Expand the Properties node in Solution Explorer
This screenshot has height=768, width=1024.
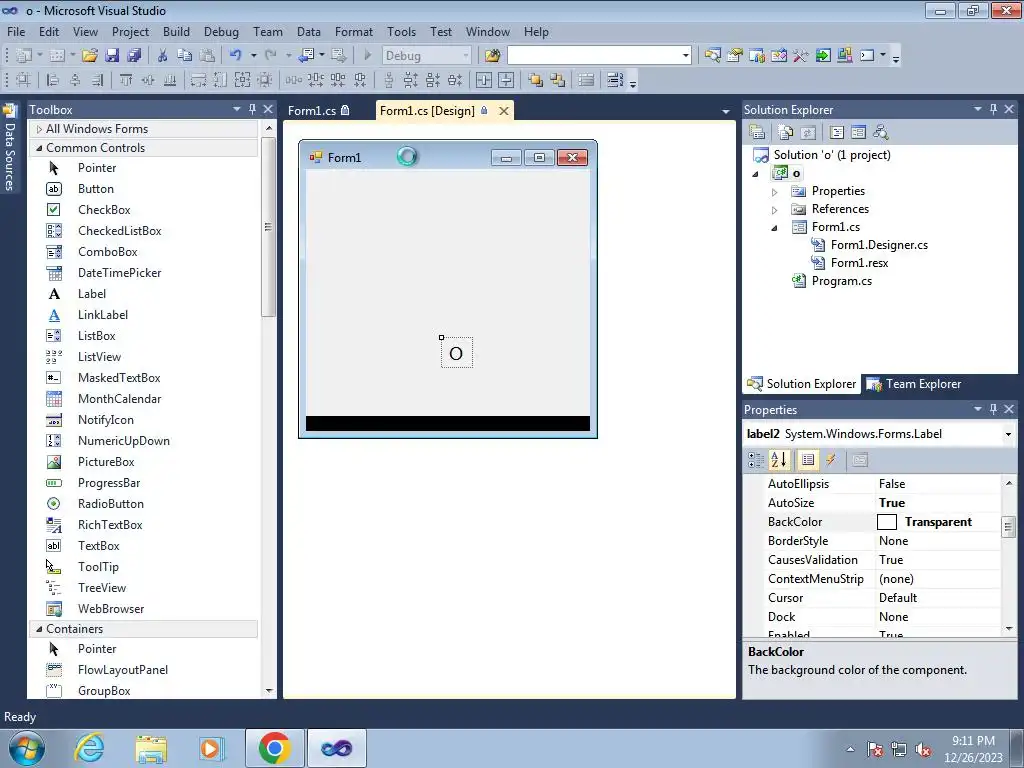(x=775, y=192)
